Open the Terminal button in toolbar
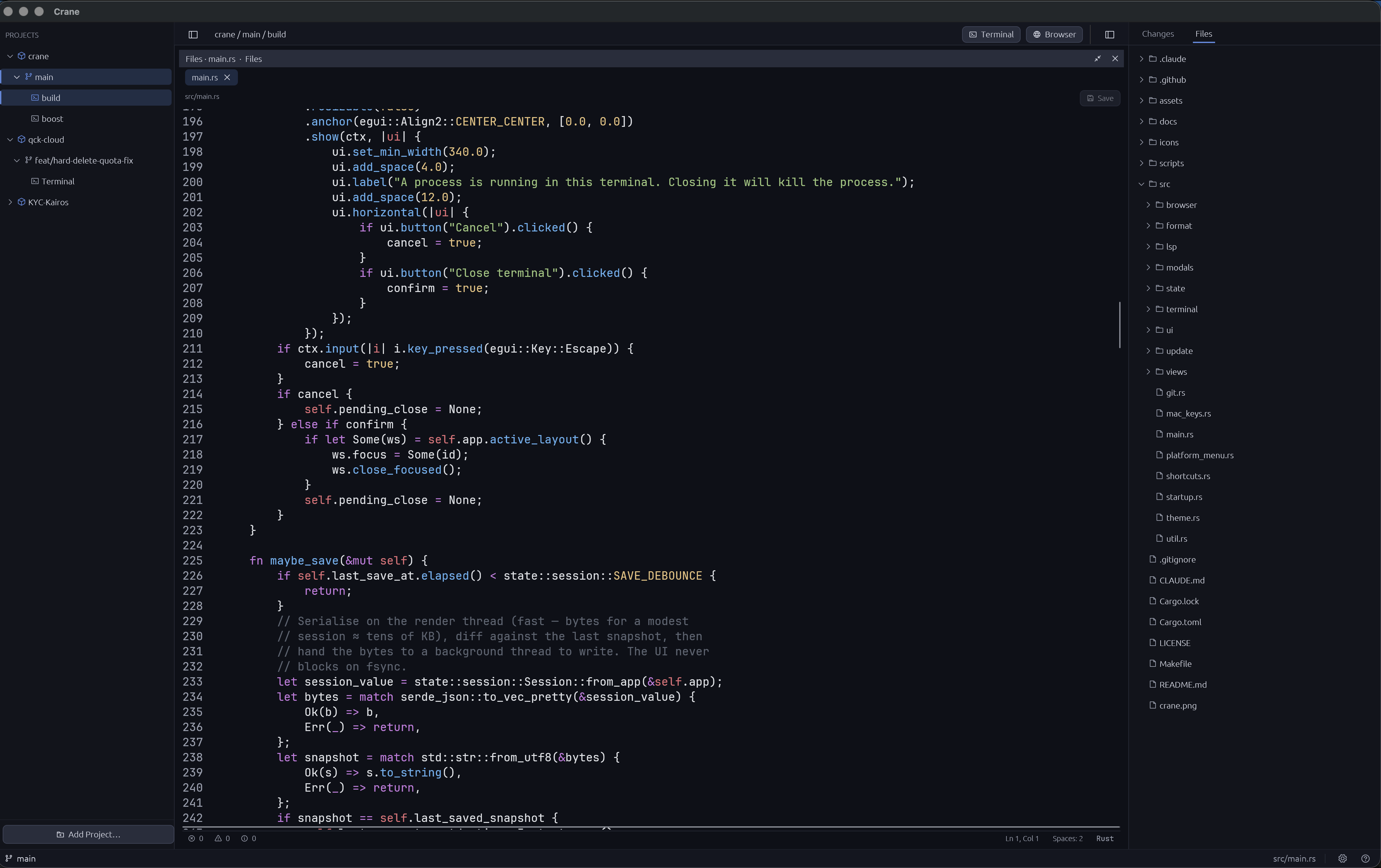1381x868 pixels. pos(991,34)
